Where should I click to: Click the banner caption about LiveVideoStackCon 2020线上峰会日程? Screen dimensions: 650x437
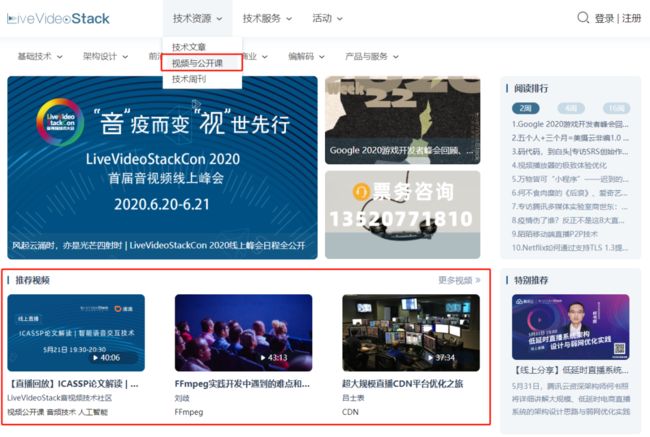(x=158, y=245)
